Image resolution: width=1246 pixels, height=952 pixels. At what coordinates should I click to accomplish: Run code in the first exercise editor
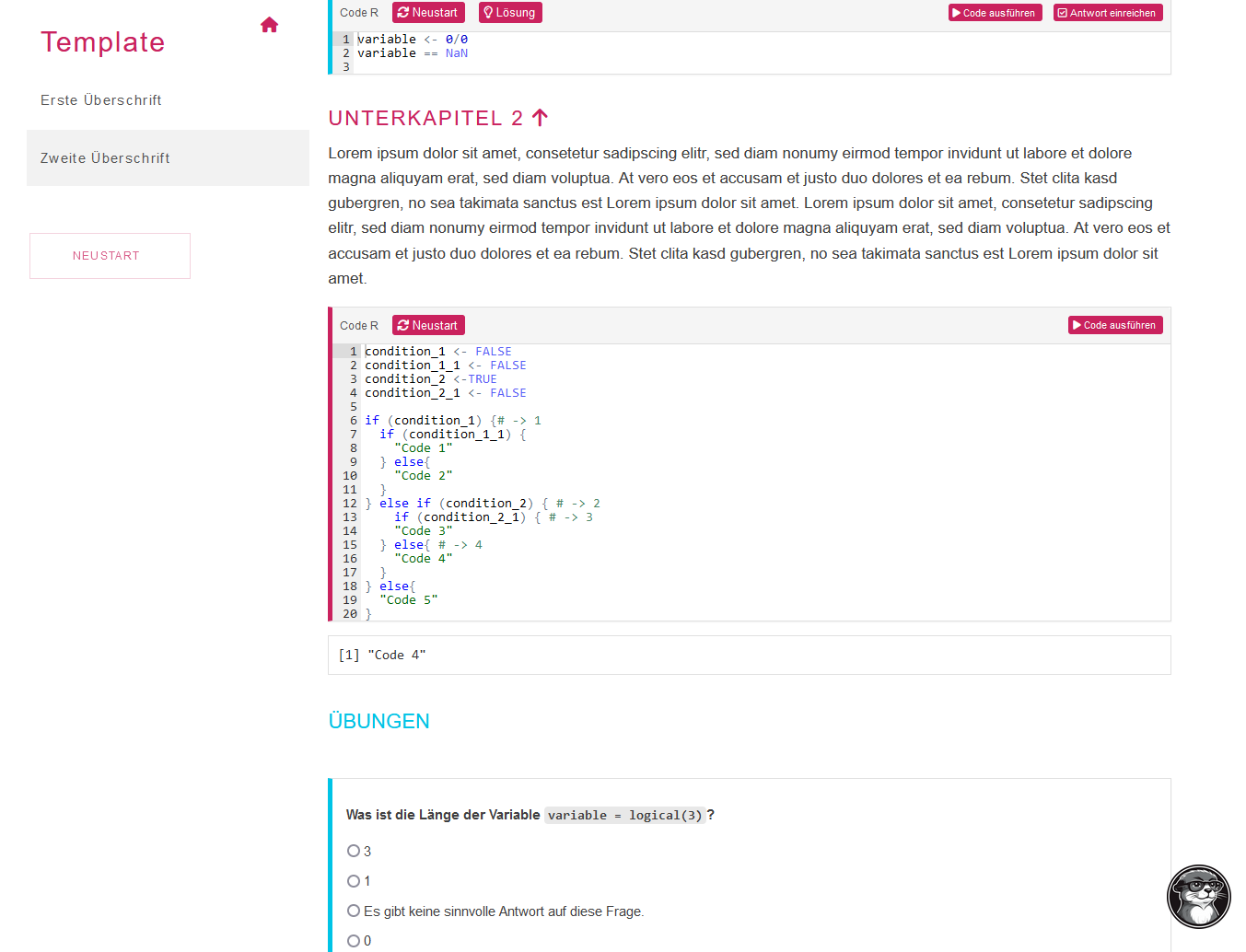(x=996, y=13)
